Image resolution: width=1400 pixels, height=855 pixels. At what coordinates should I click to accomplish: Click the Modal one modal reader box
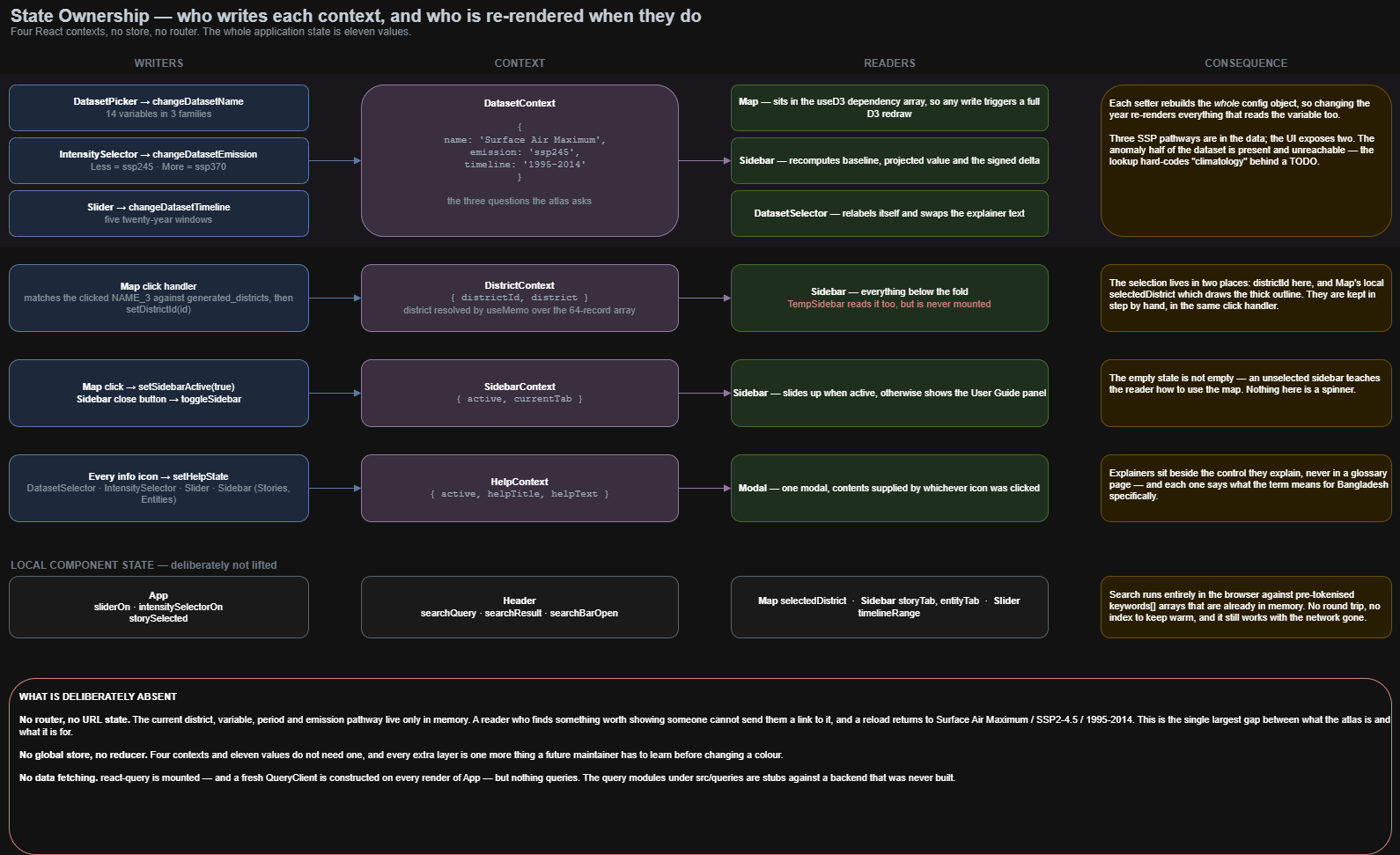pyautogui.click(x=889, y=488)
